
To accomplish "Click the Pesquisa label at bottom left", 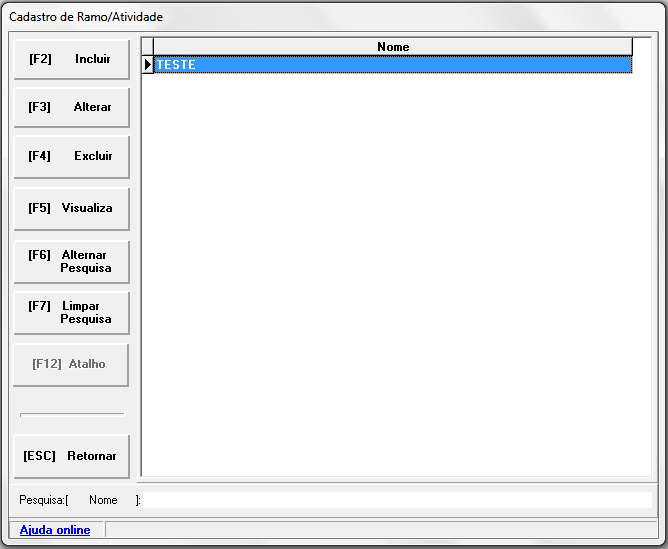I will point(42,500).
